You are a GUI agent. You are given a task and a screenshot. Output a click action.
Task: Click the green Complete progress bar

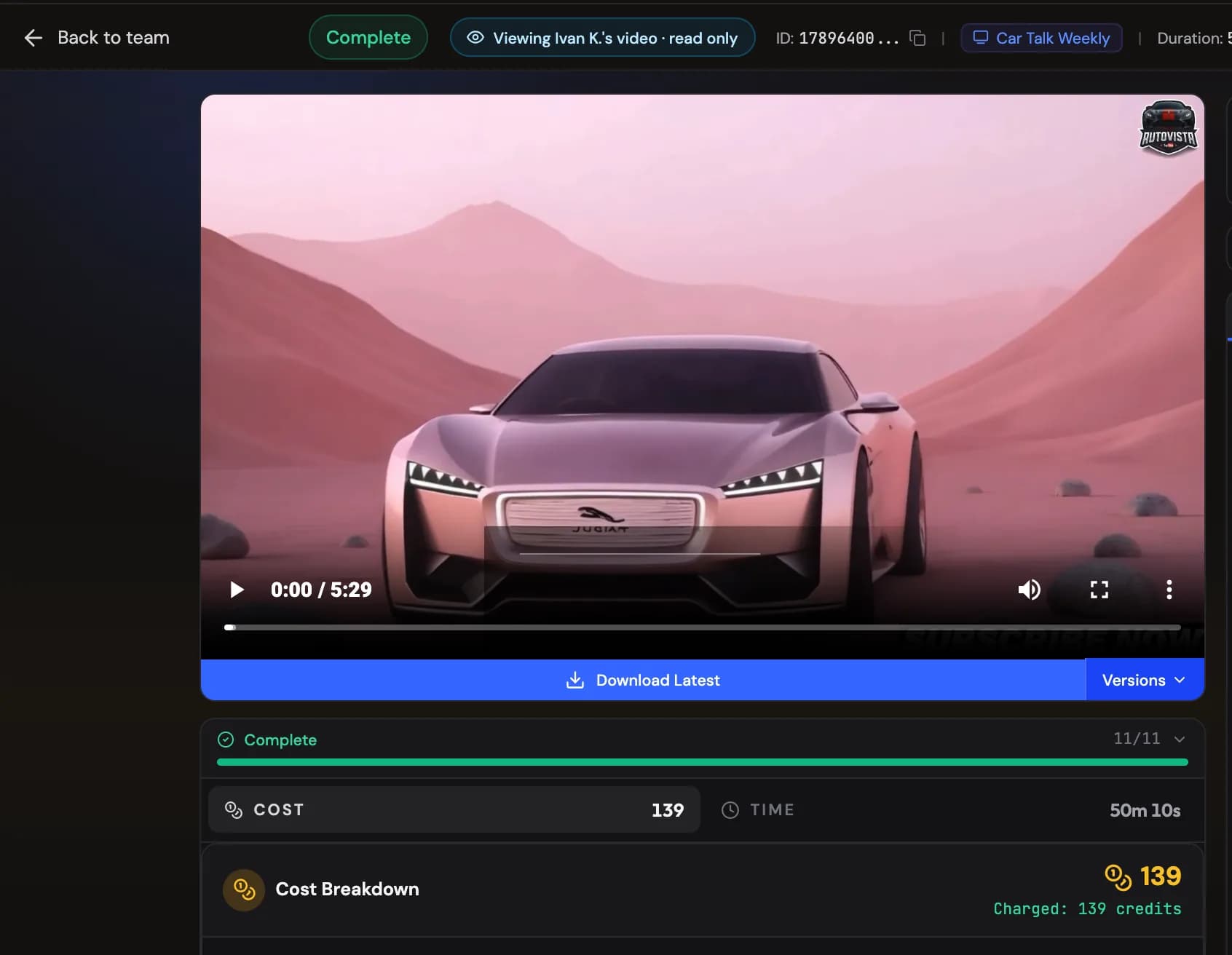[x=703, y=762]
